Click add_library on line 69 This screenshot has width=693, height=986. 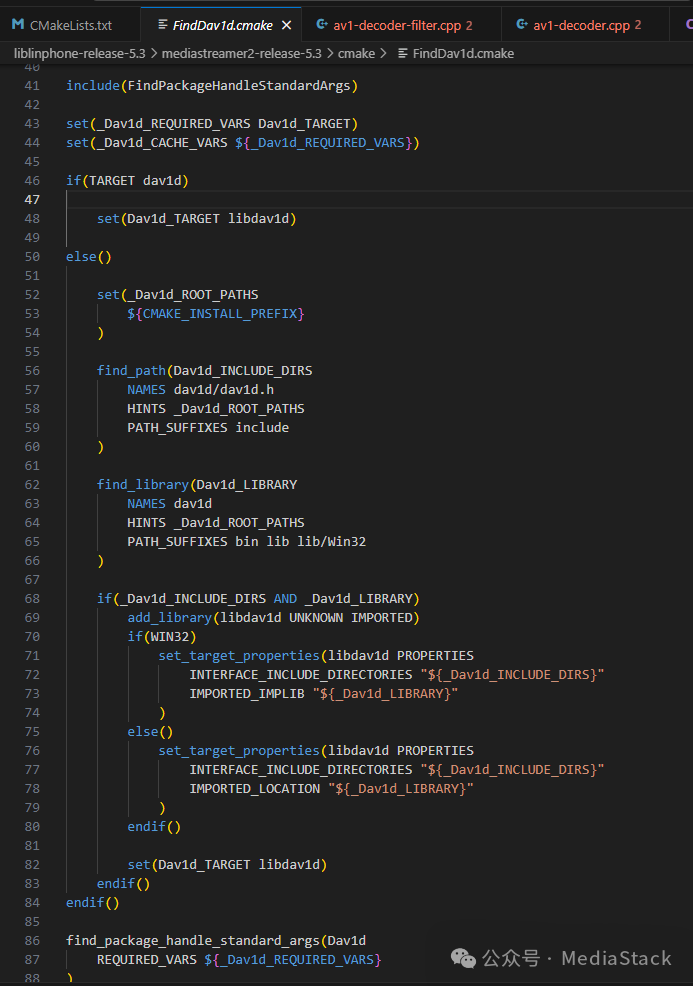coord(166,617)
